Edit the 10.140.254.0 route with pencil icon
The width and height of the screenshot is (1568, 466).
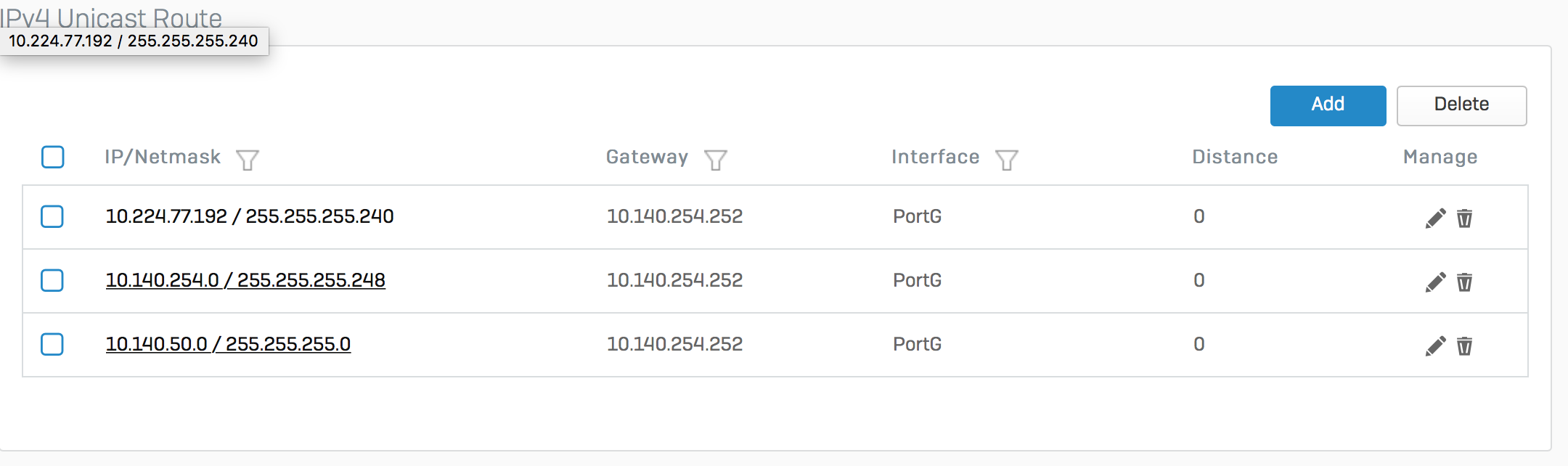1435,282
